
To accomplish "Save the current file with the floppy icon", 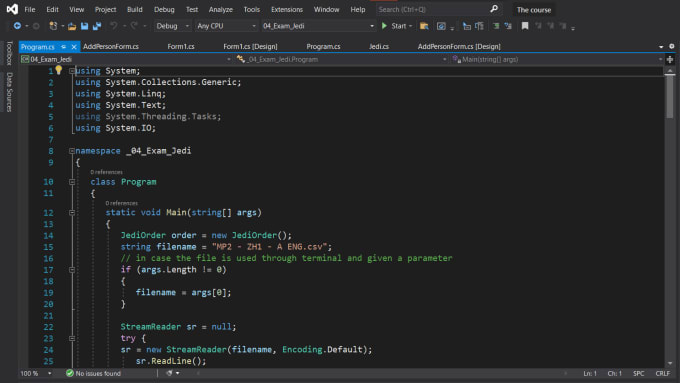I will coord(85,26).
